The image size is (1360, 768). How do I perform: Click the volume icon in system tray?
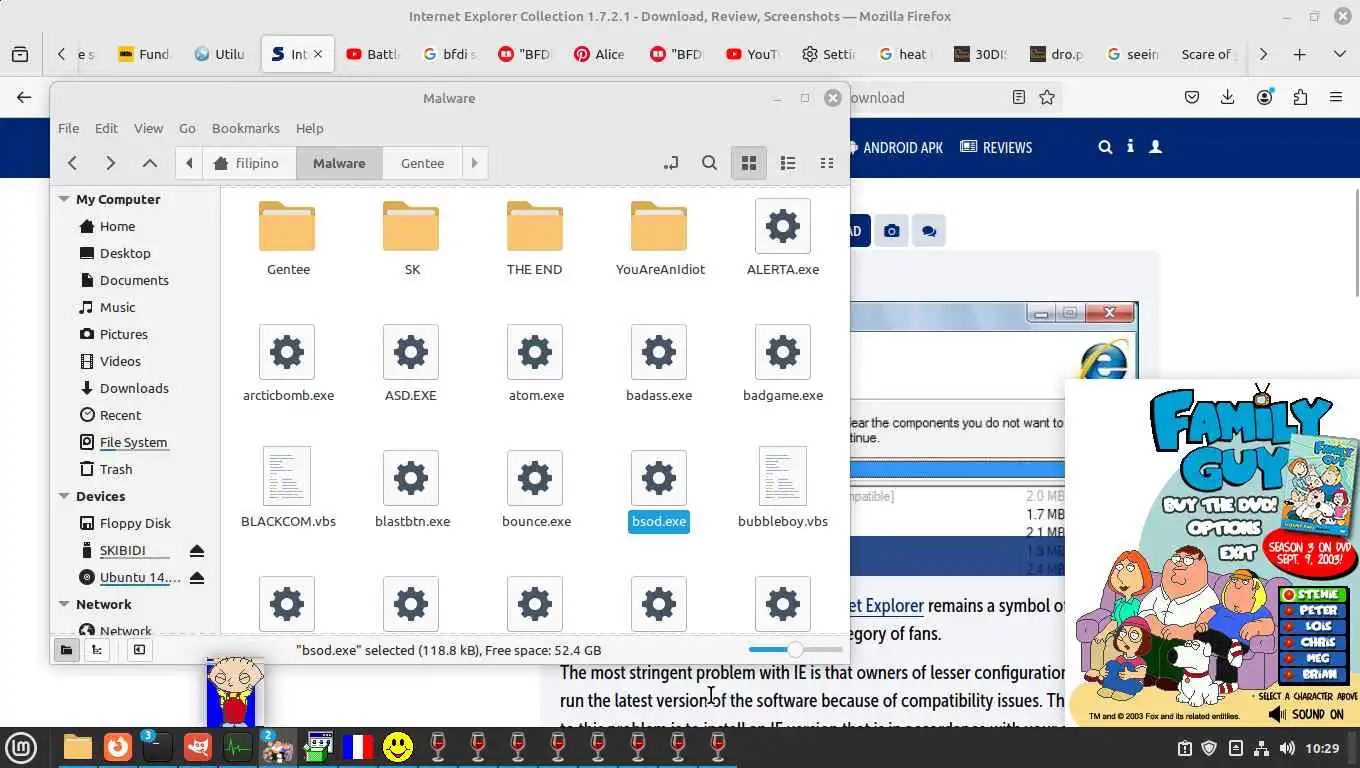coord(1286,748)
